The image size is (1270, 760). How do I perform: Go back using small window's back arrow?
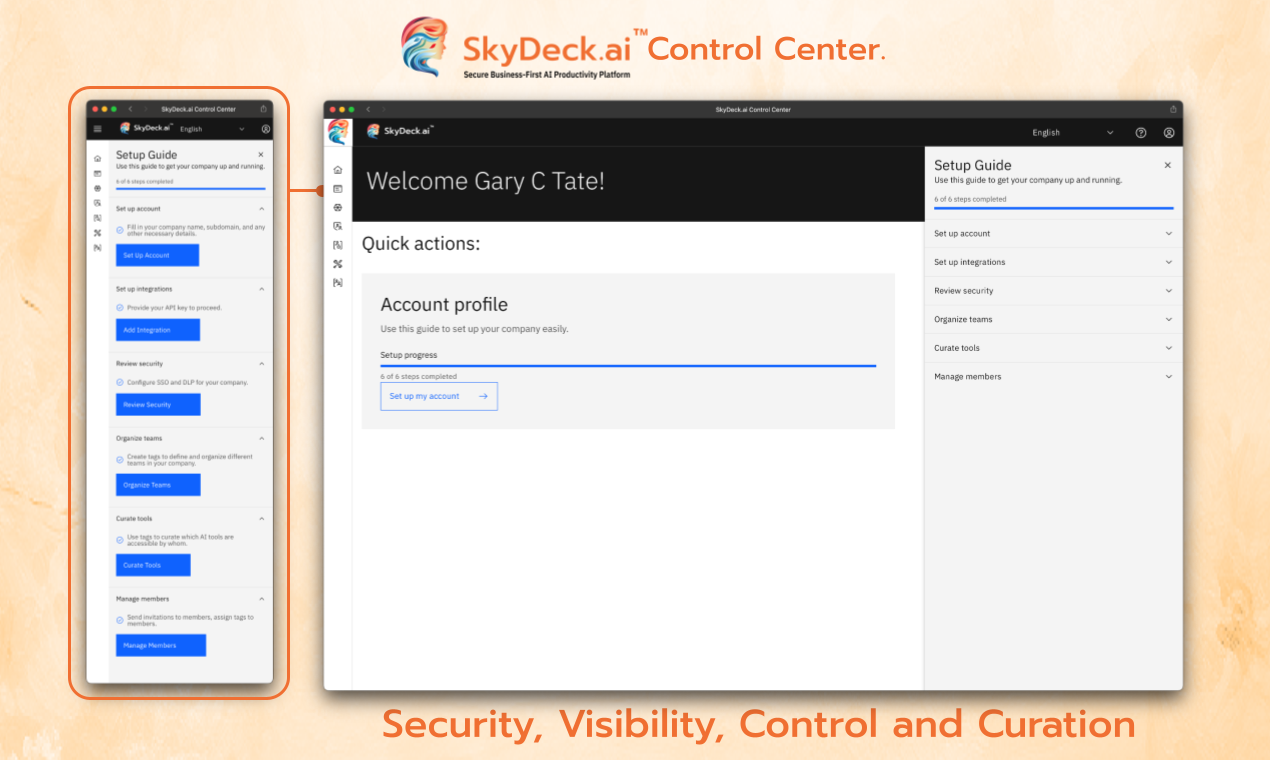(x=130, y=109)
